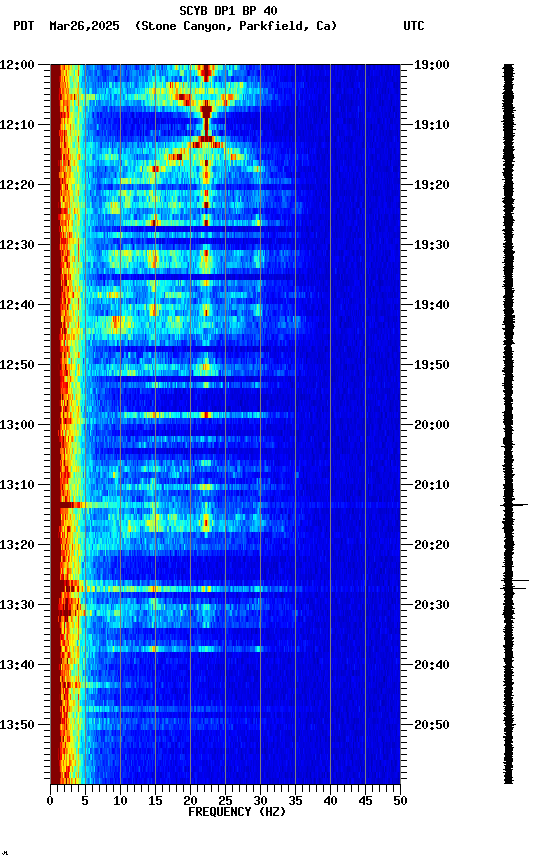552x864 pixels.
Task: Click the seismogram spike near 20:13 UTC
Action: coord(514,505)
